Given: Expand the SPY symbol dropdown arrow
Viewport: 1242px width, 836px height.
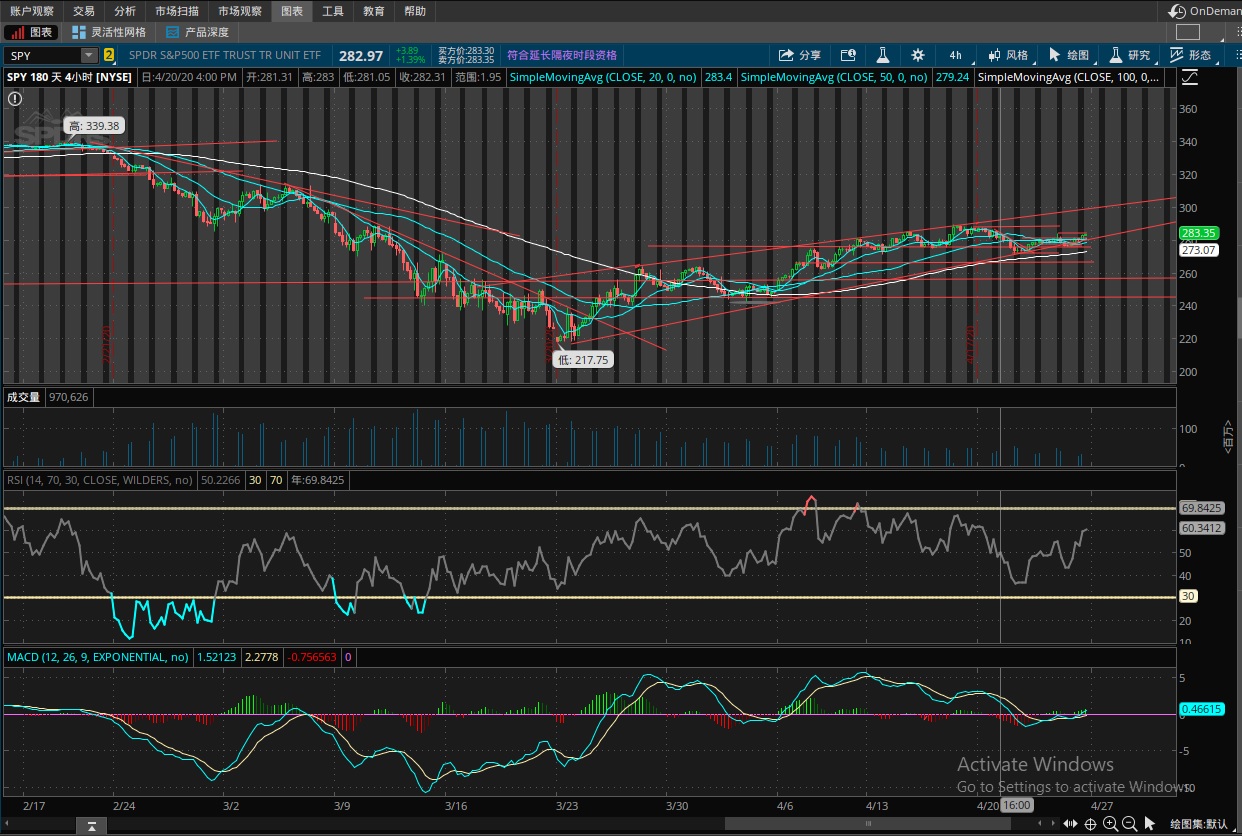Looking at the screenshot, I should [x=89, y=56].
